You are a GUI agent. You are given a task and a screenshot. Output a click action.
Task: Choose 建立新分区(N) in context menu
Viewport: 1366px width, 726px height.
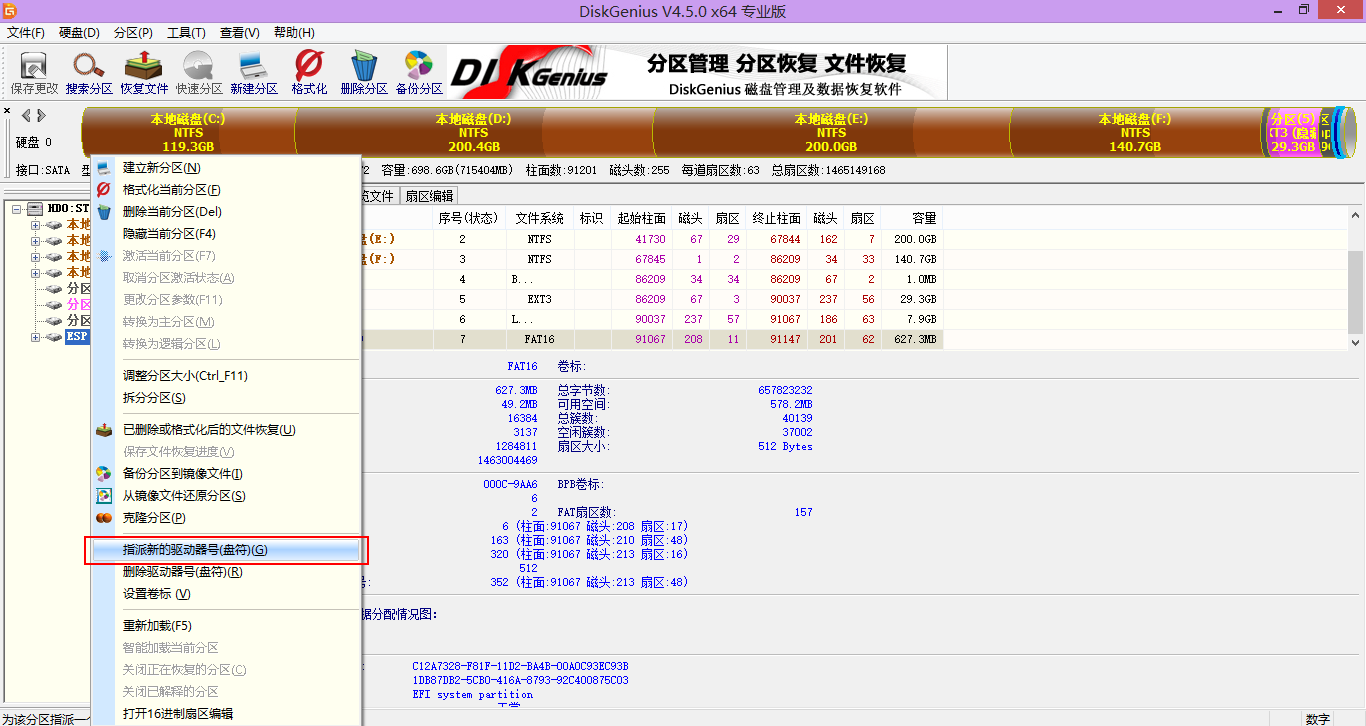(x=226, y=168)
